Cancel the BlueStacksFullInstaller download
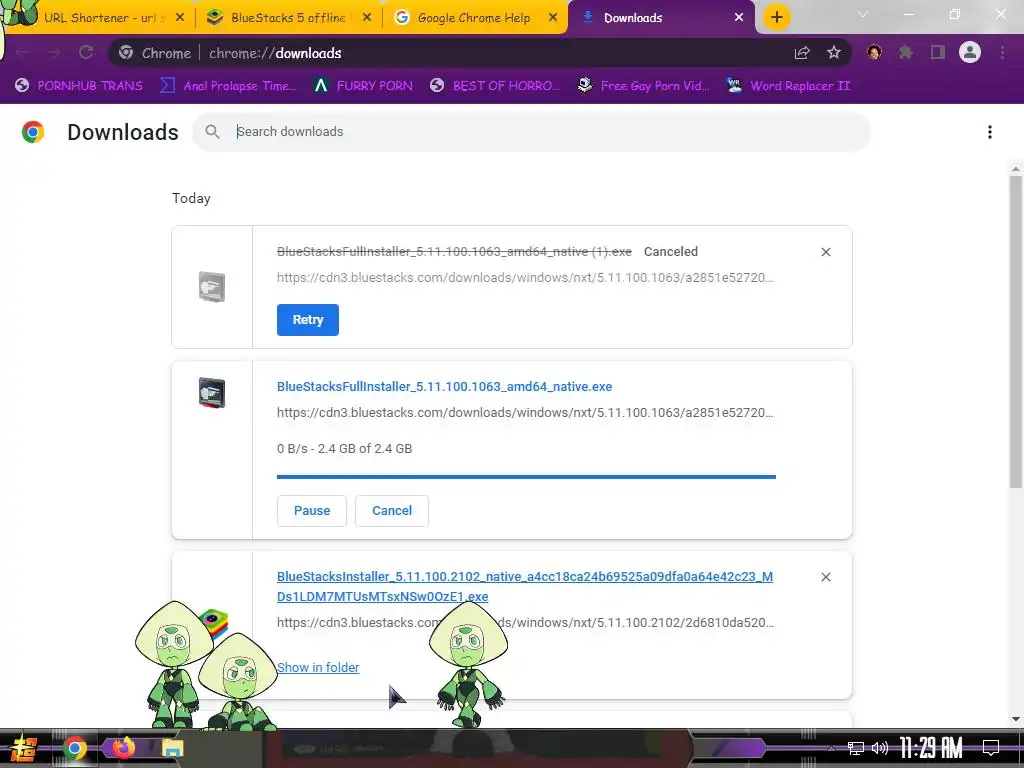 (x=392, y=511)
